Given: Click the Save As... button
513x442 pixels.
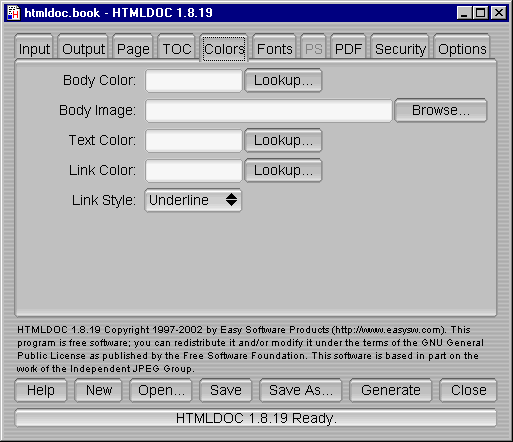Looking at the screenshot, I should tap(301, 390).
